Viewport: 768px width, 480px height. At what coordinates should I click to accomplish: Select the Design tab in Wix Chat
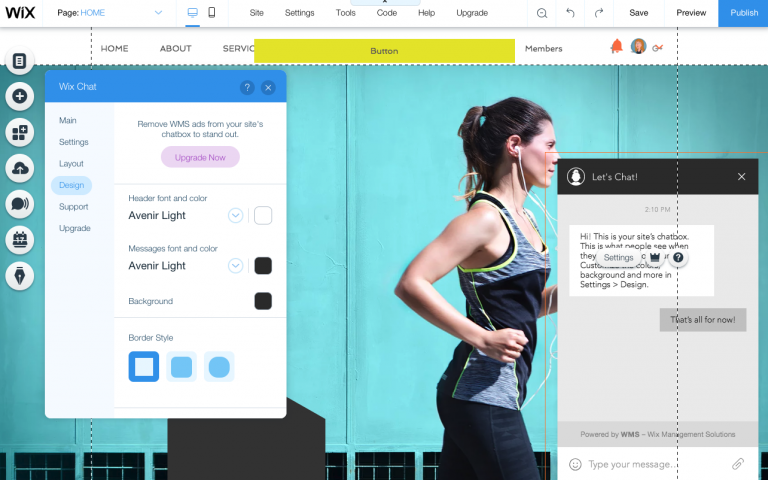[x=72, y=185]
